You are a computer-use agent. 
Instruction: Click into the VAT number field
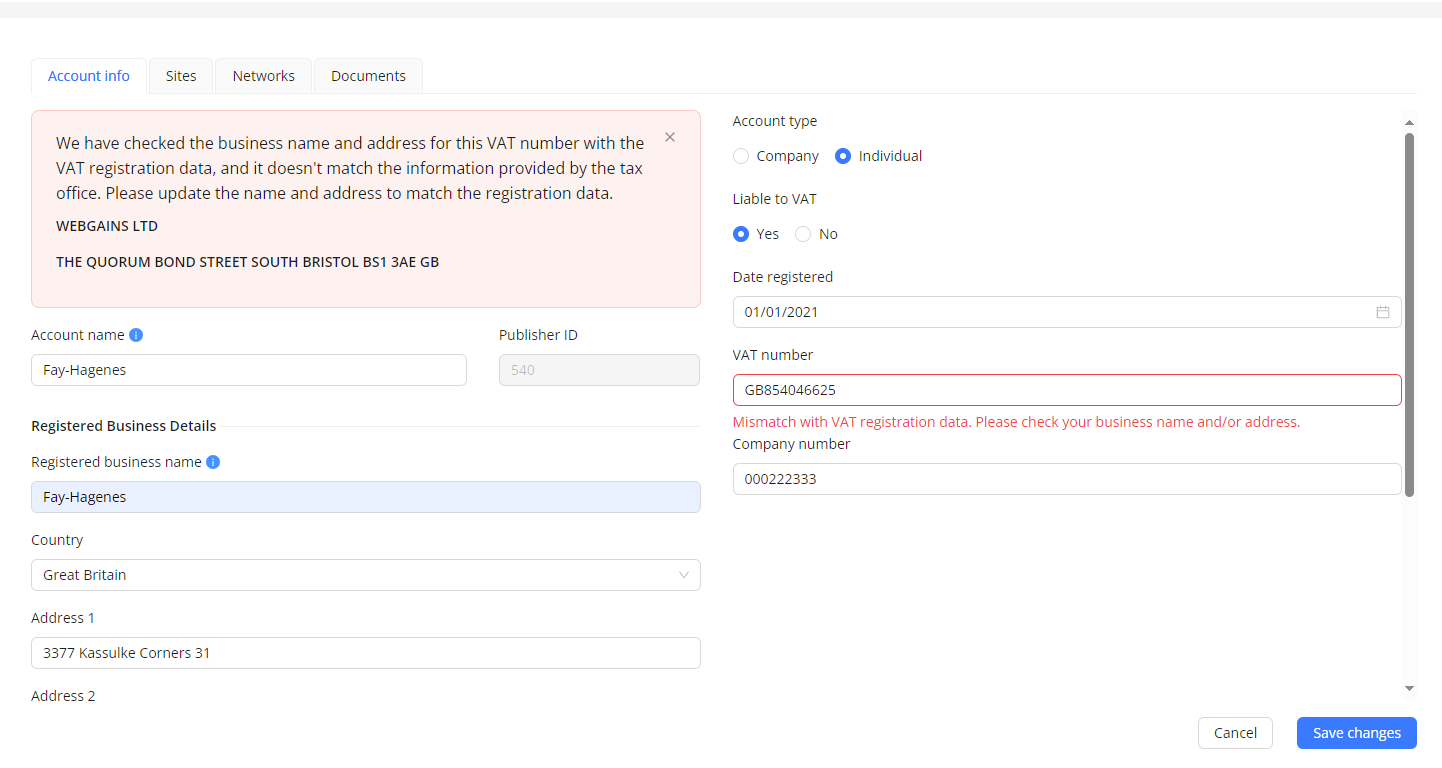(x=1066, y=390)
